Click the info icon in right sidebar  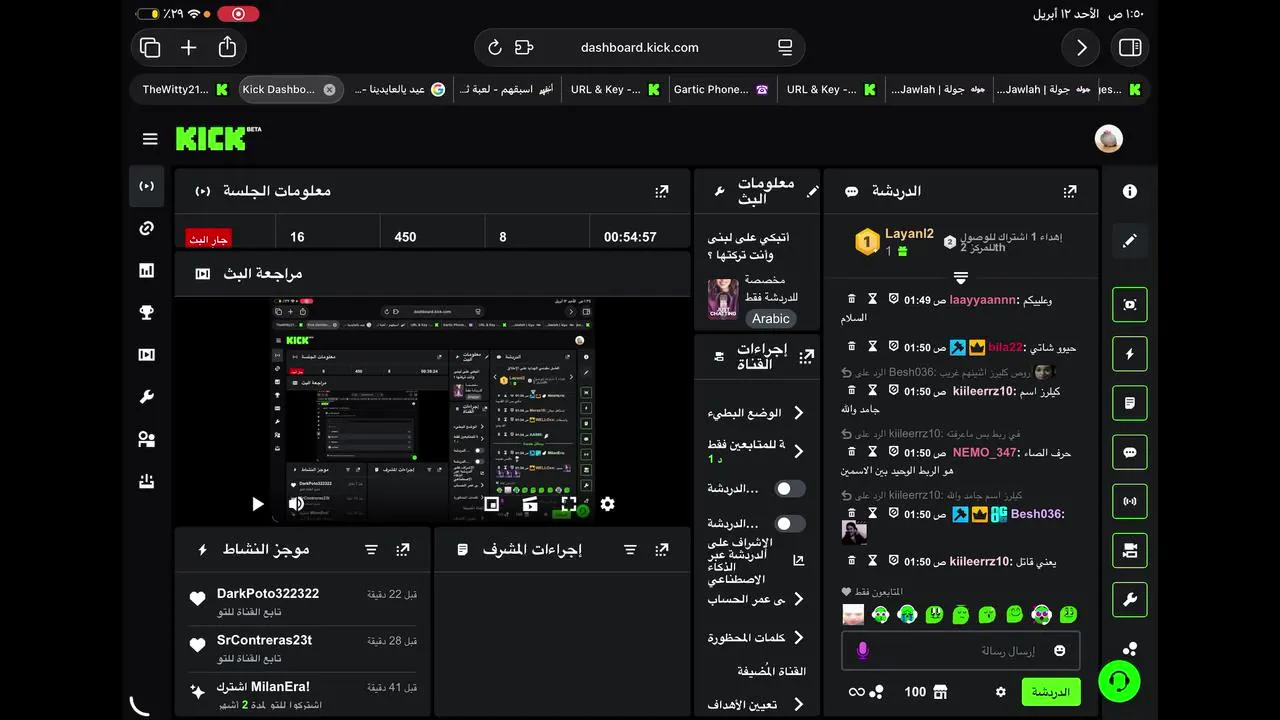click(1130, 191)
